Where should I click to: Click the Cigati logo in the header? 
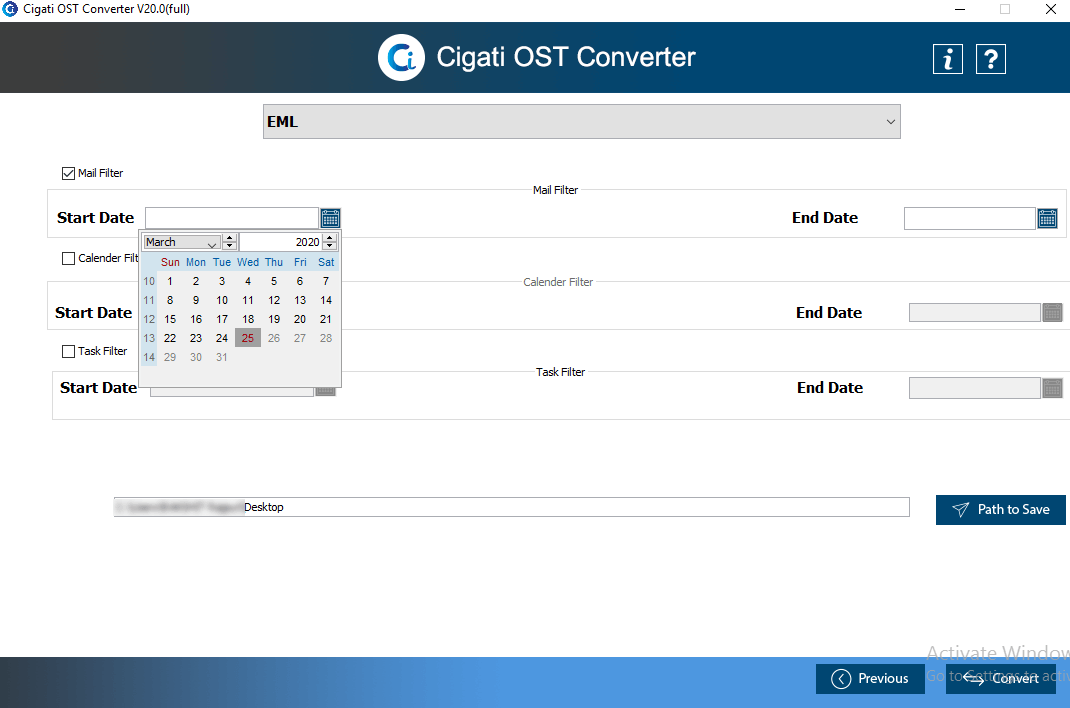click(401, 57)
